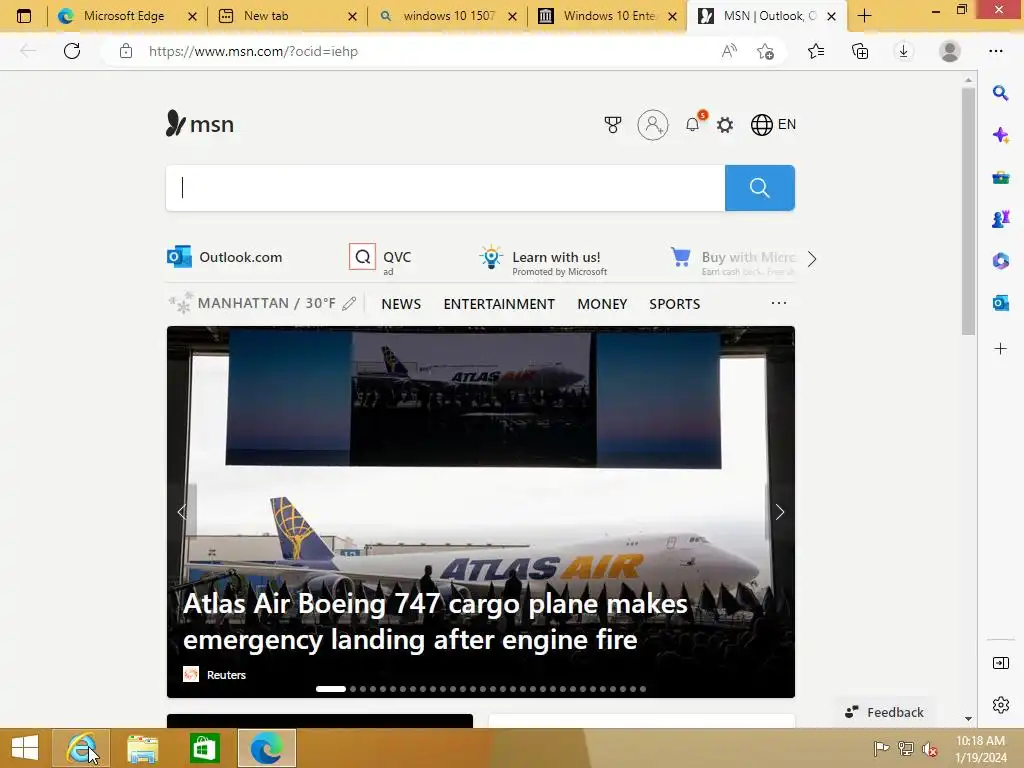Add this page to favorites with the star-plus icon
This screenshot has height=768, width=1024.
click(765, 51)
